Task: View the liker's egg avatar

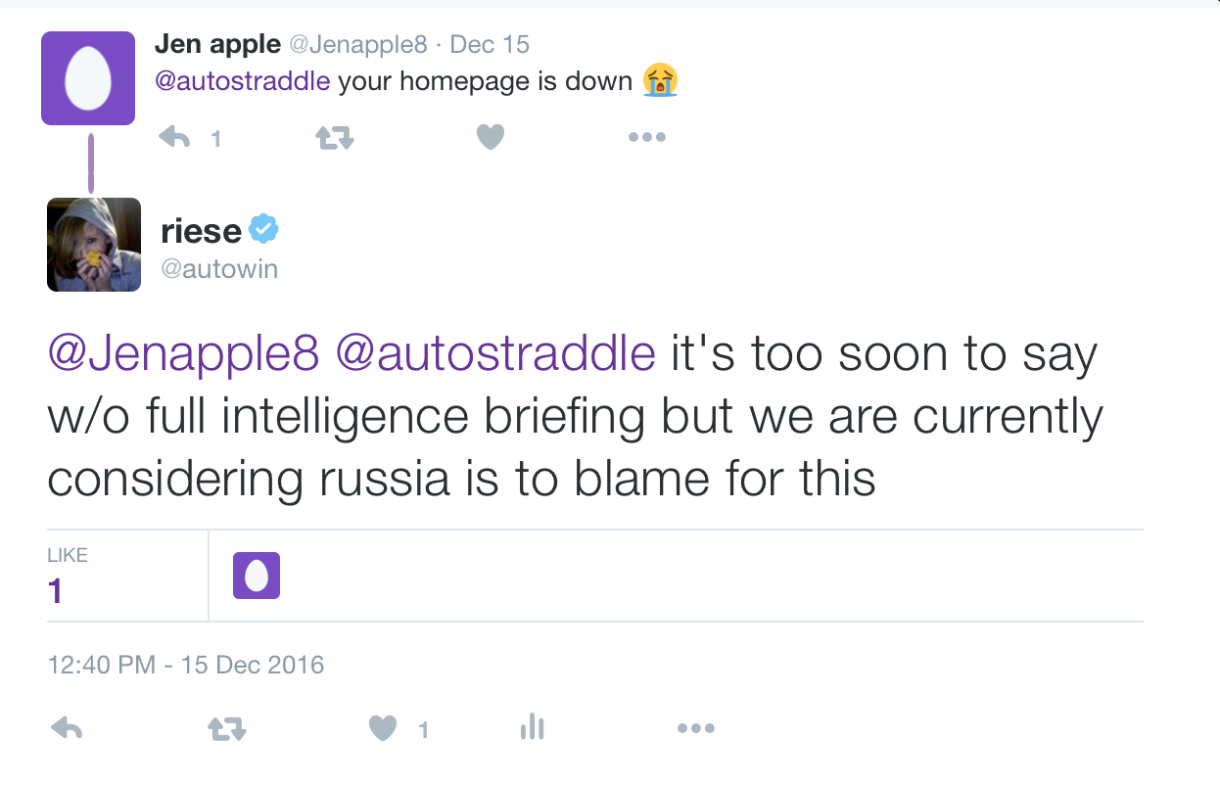Action: coord(256,576)
